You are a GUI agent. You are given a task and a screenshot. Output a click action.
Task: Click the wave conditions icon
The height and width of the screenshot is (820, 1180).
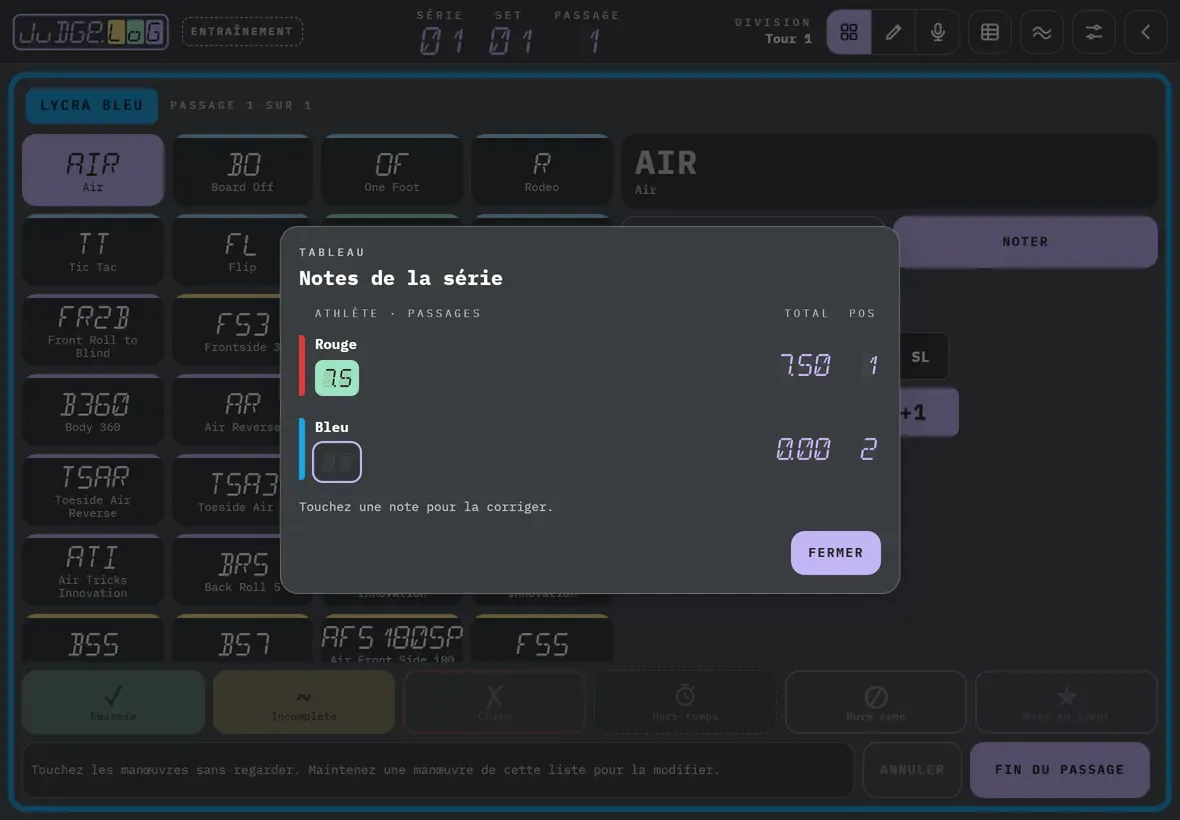pos(1042,32)
